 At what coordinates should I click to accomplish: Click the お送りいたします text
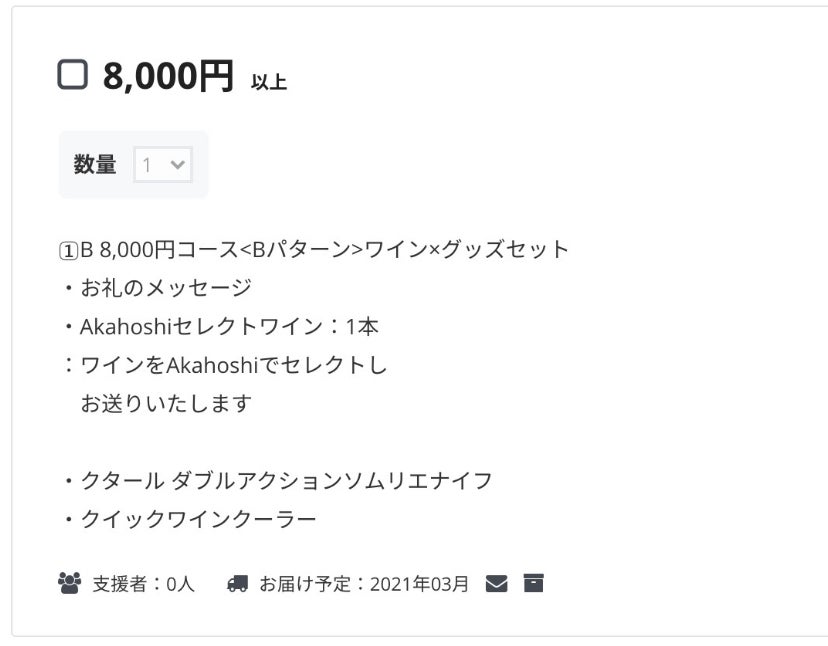tap(166, 403)
